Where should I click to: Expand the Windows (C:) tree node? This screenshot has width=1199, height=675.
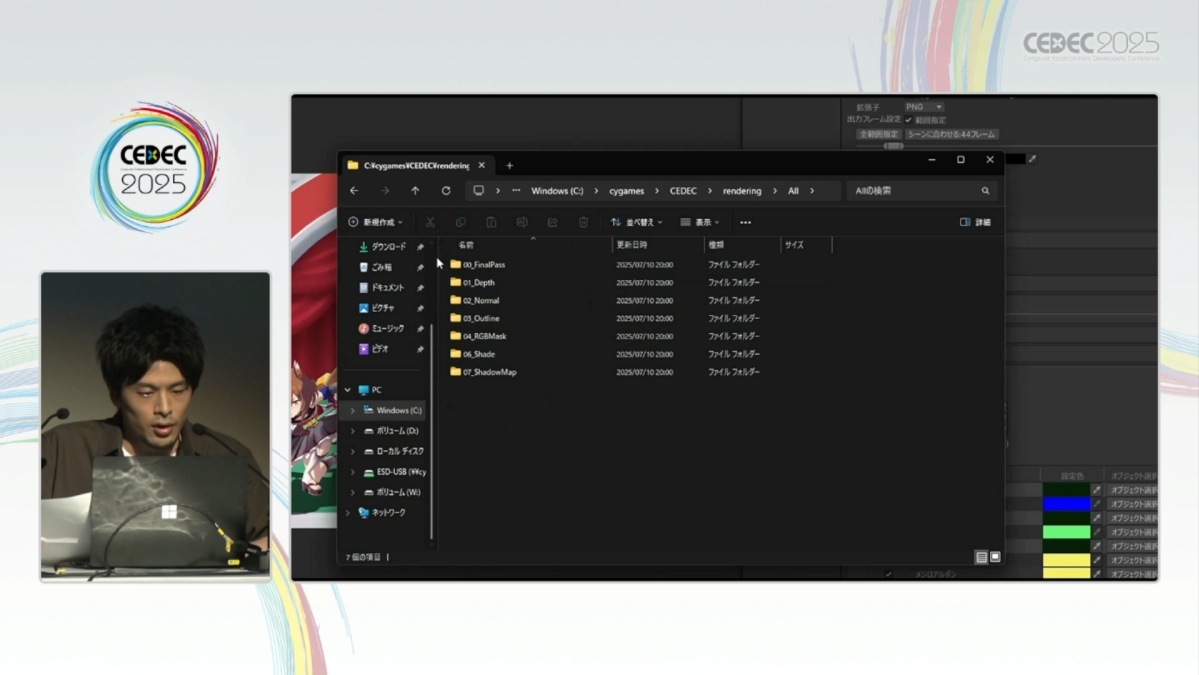pyautogui.click(x=353, y=411)
